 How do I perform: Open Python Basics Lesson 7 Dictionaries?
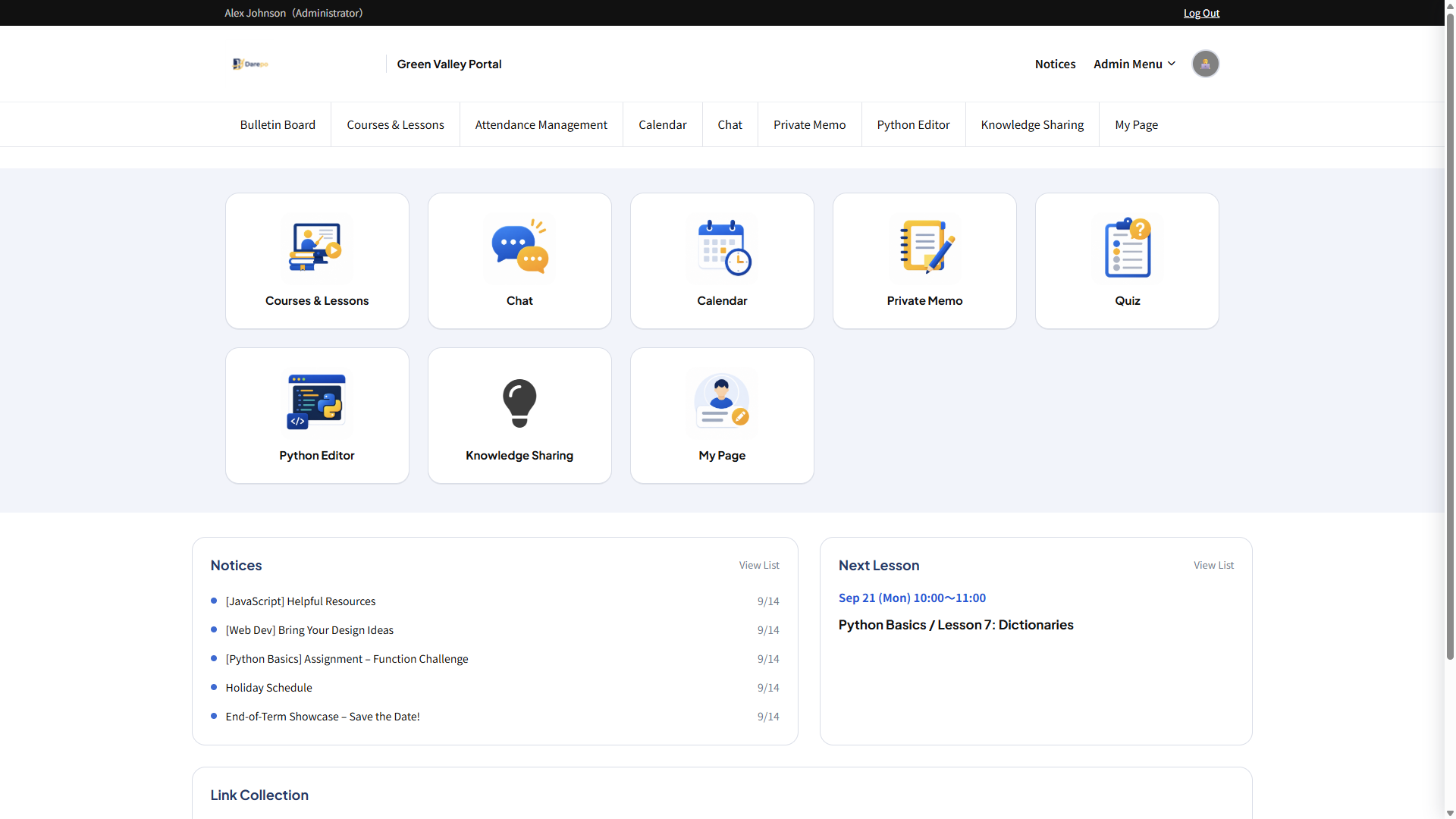pyautogui.click(x=956, y=625)
